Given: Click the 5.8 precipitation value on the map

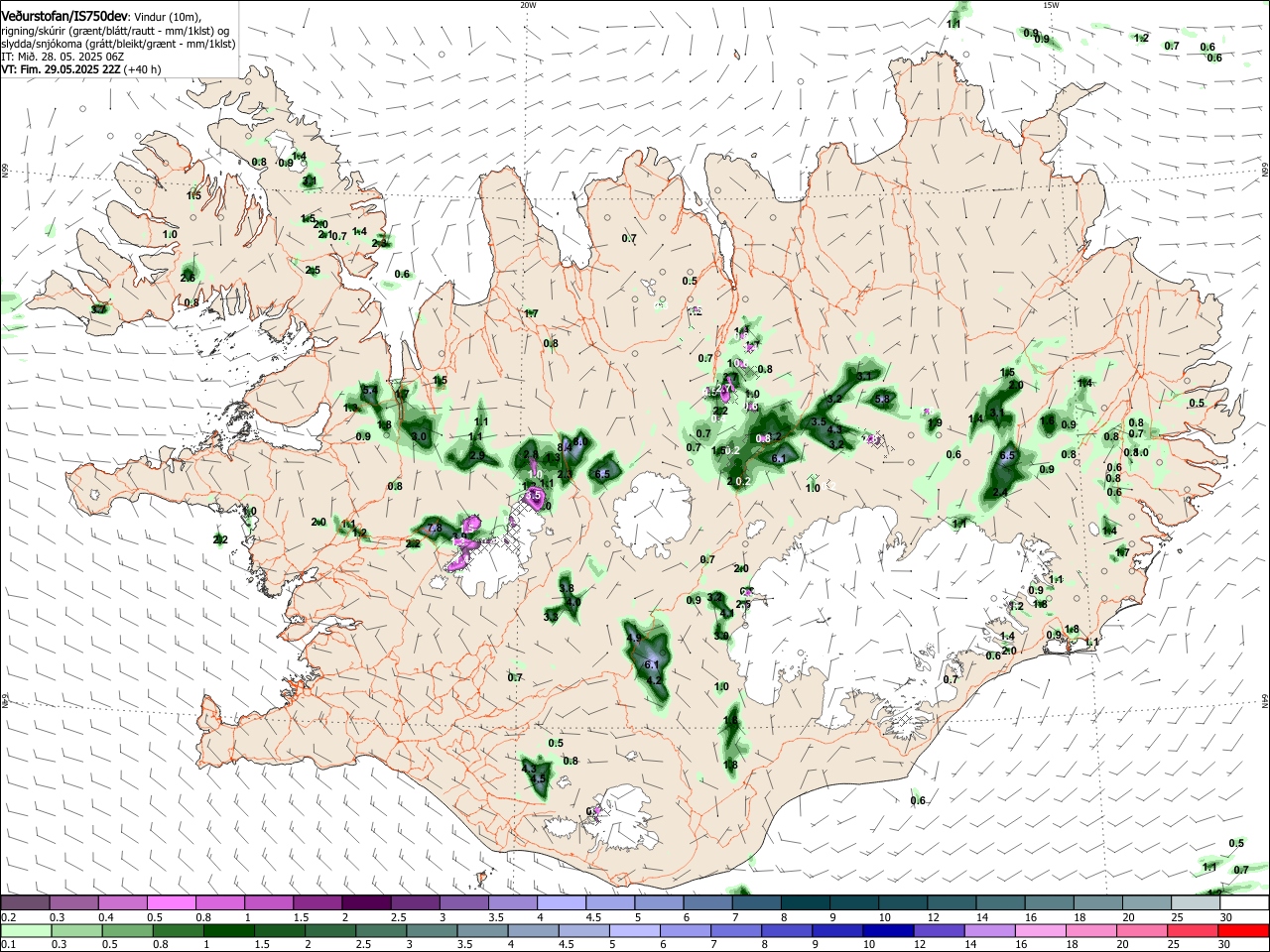Looking at the screenshot, I should pos(883,399).
